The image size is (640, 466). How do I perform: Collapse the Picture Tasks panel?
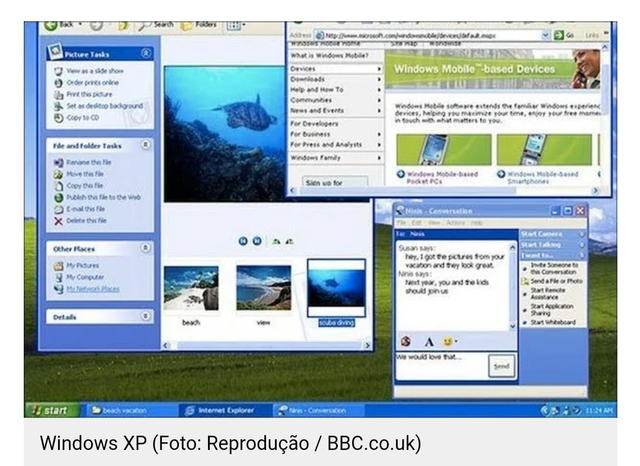[x=146, y=53]
